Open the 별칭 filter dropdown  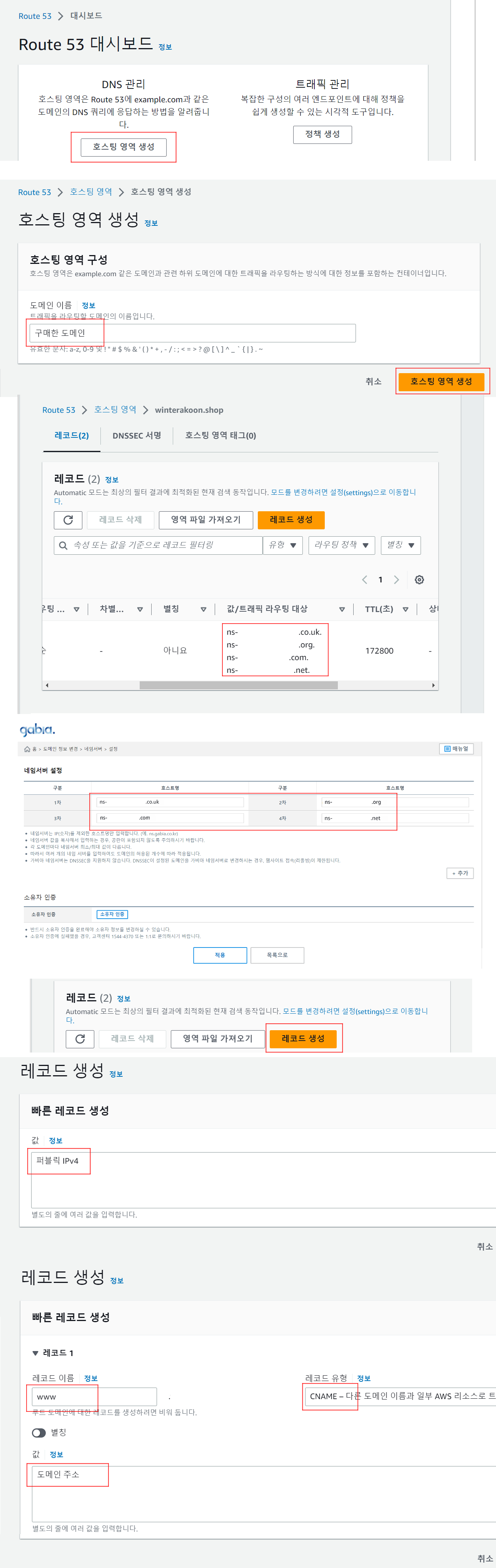pyautogui.click(x=401, y=545)
